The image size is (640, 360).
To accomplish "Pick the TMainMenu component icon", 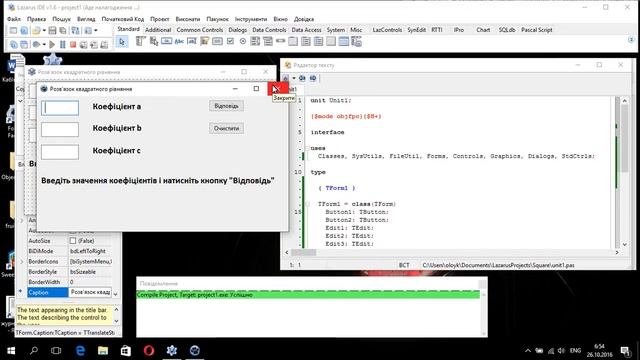I will pyautogui.click(x=140, y=41).
